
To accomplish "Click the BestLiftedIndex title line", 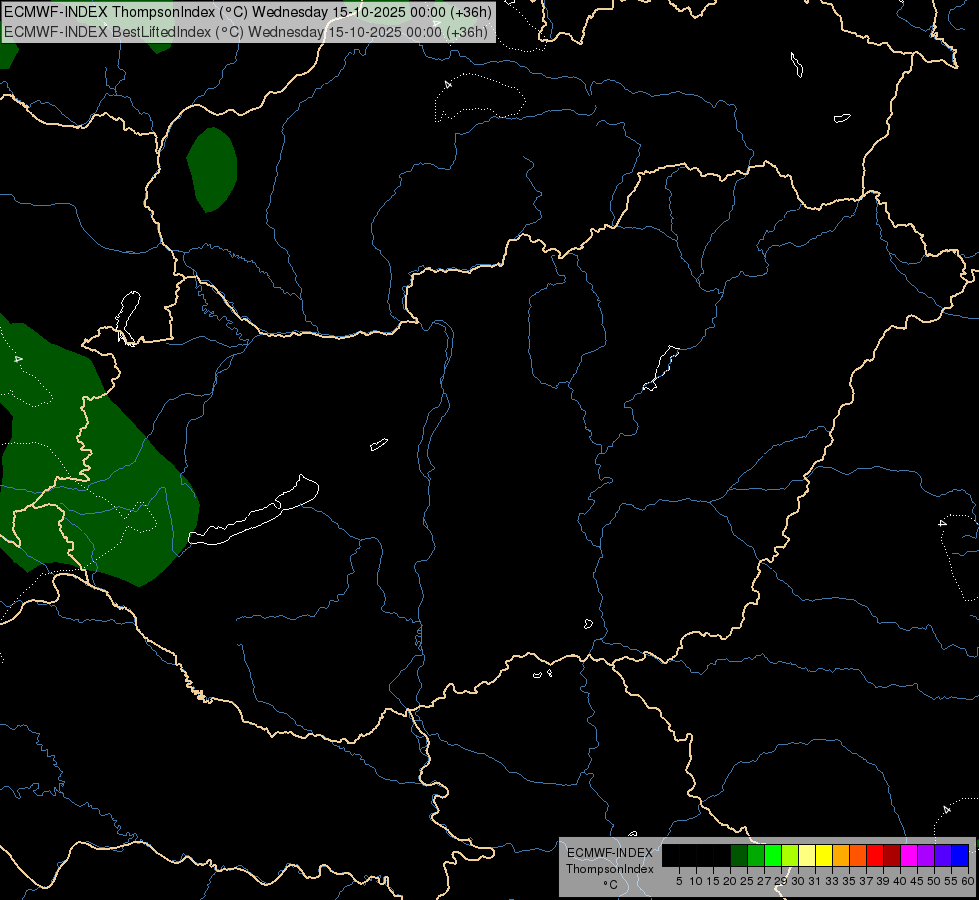I will pos(246,32).
